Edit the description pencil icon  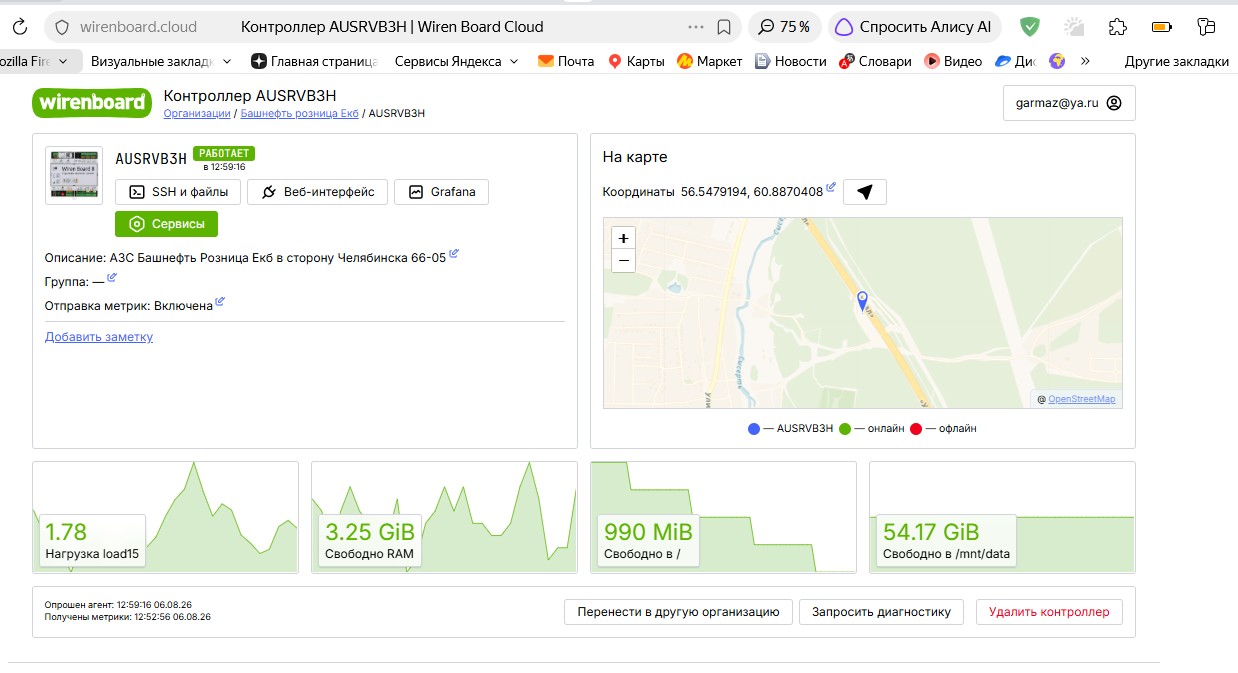[454, 254]
